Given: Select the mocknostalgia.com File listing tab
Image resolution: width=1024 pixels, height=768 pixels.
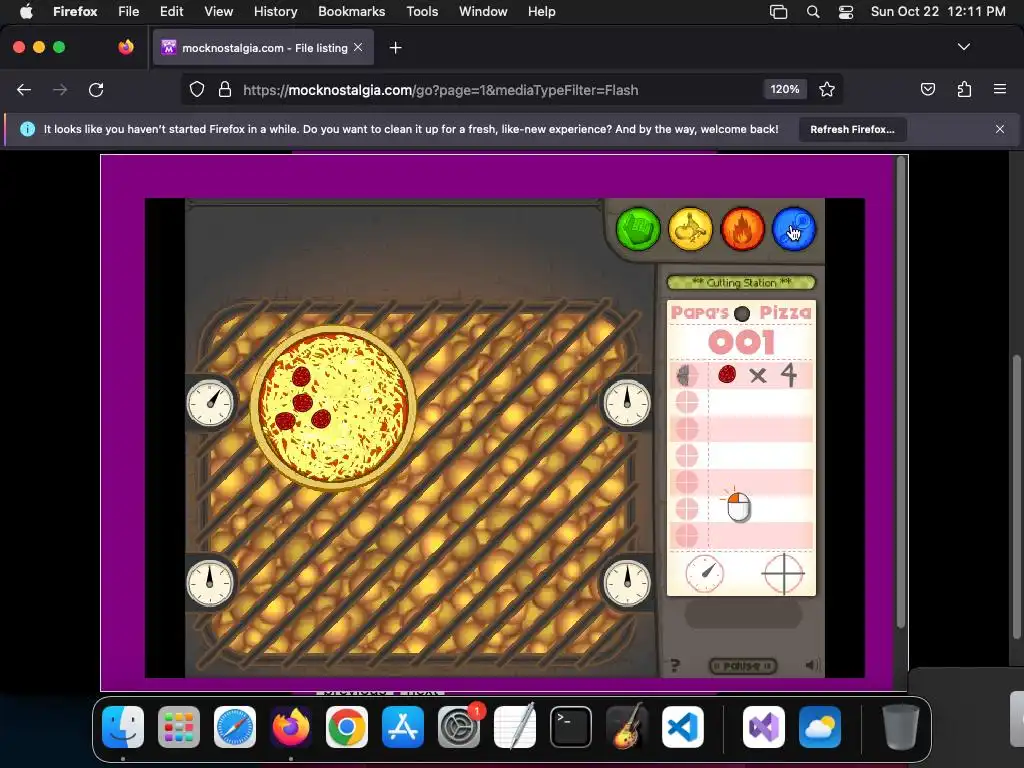Looking at the screenshot, I should (263, 48).
